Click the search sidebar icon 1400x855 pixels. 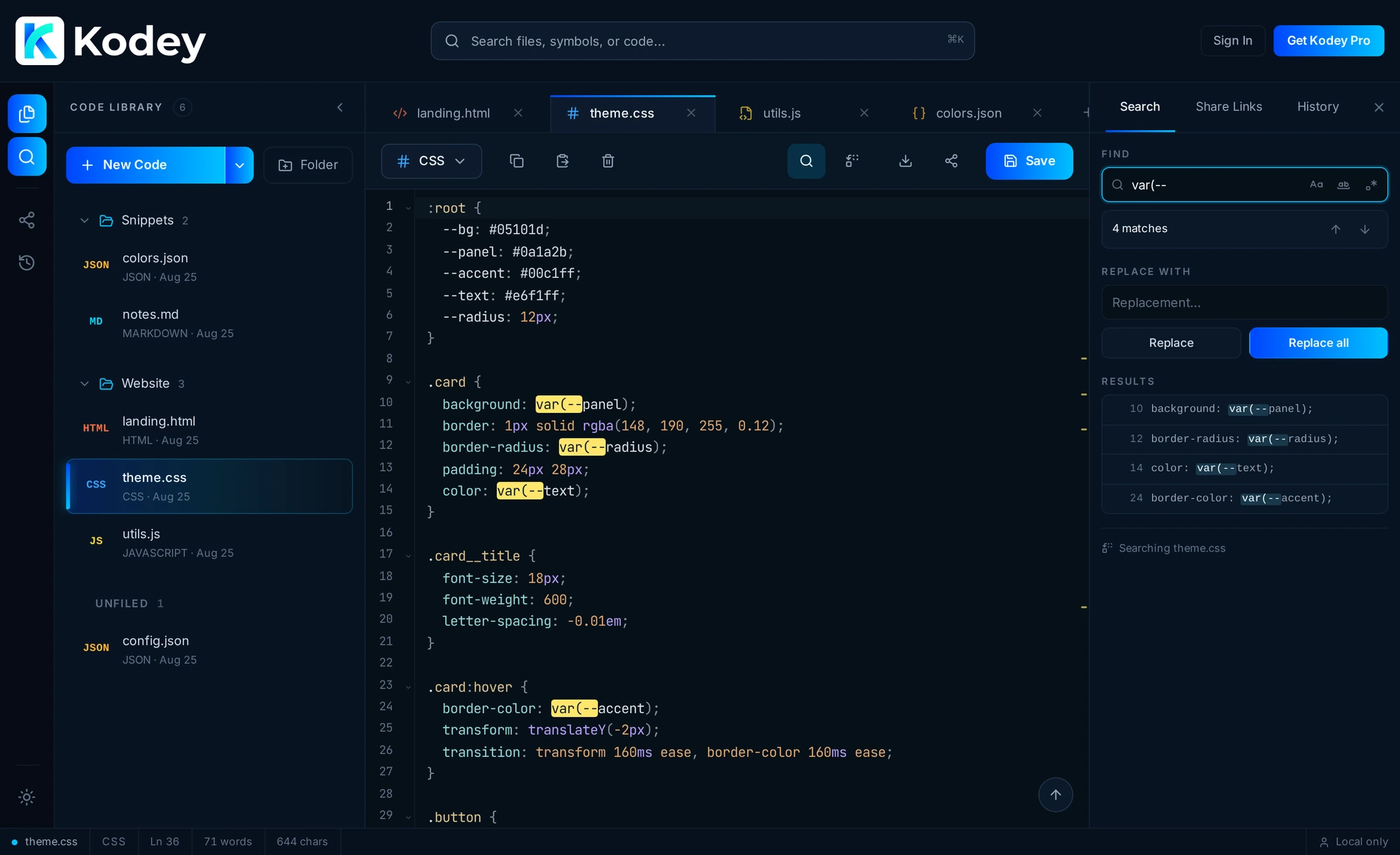click(27, 157)
